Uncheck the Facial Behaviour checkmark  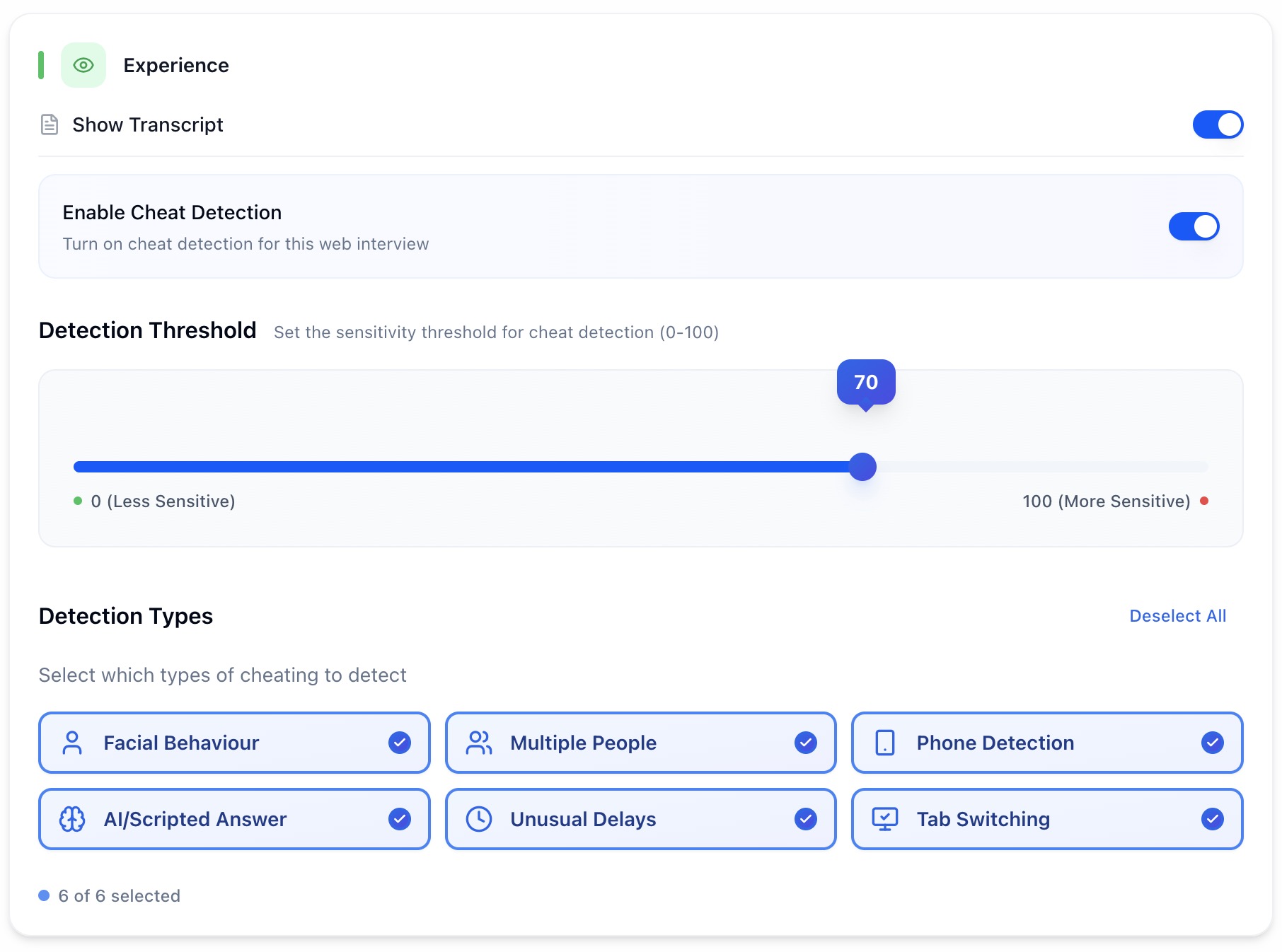coord(400,743)
